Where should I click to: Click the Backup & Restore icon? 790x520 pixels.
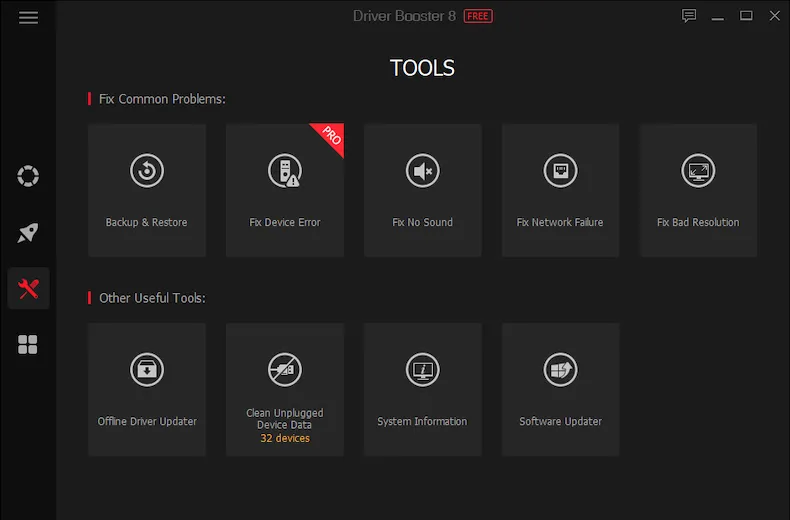coord(147,170)
